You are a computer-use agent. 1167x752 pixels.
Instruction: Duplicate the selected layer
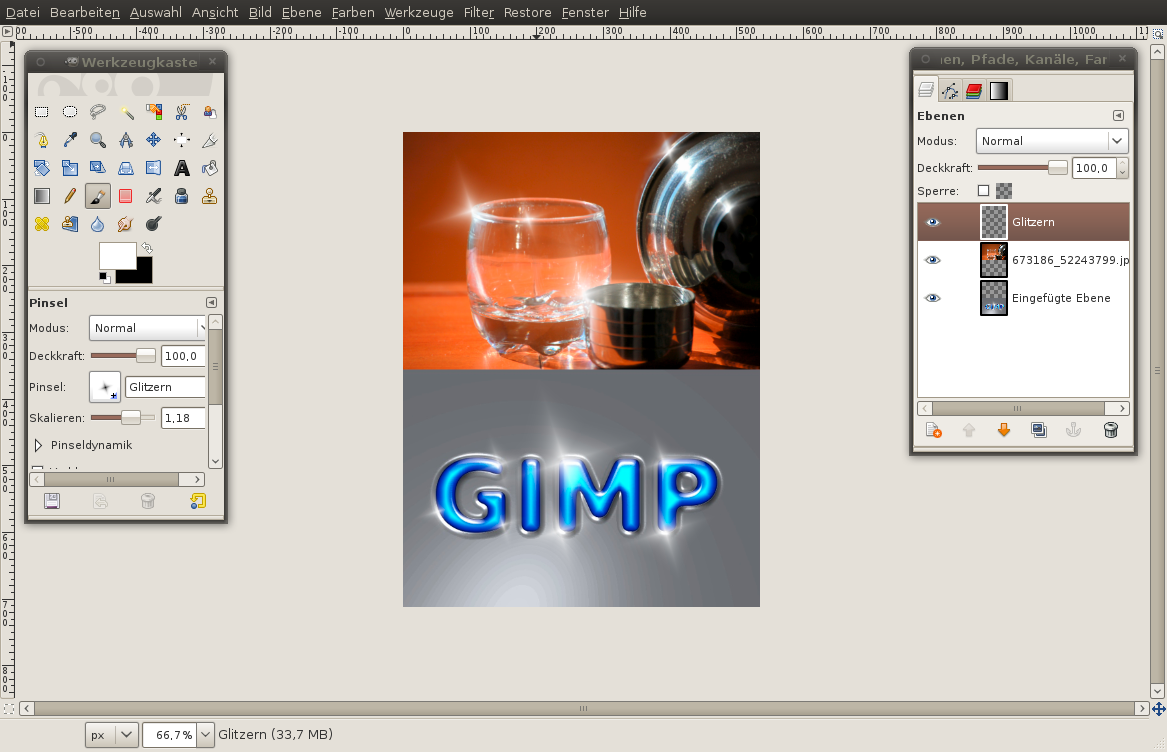coord(1039,430)
